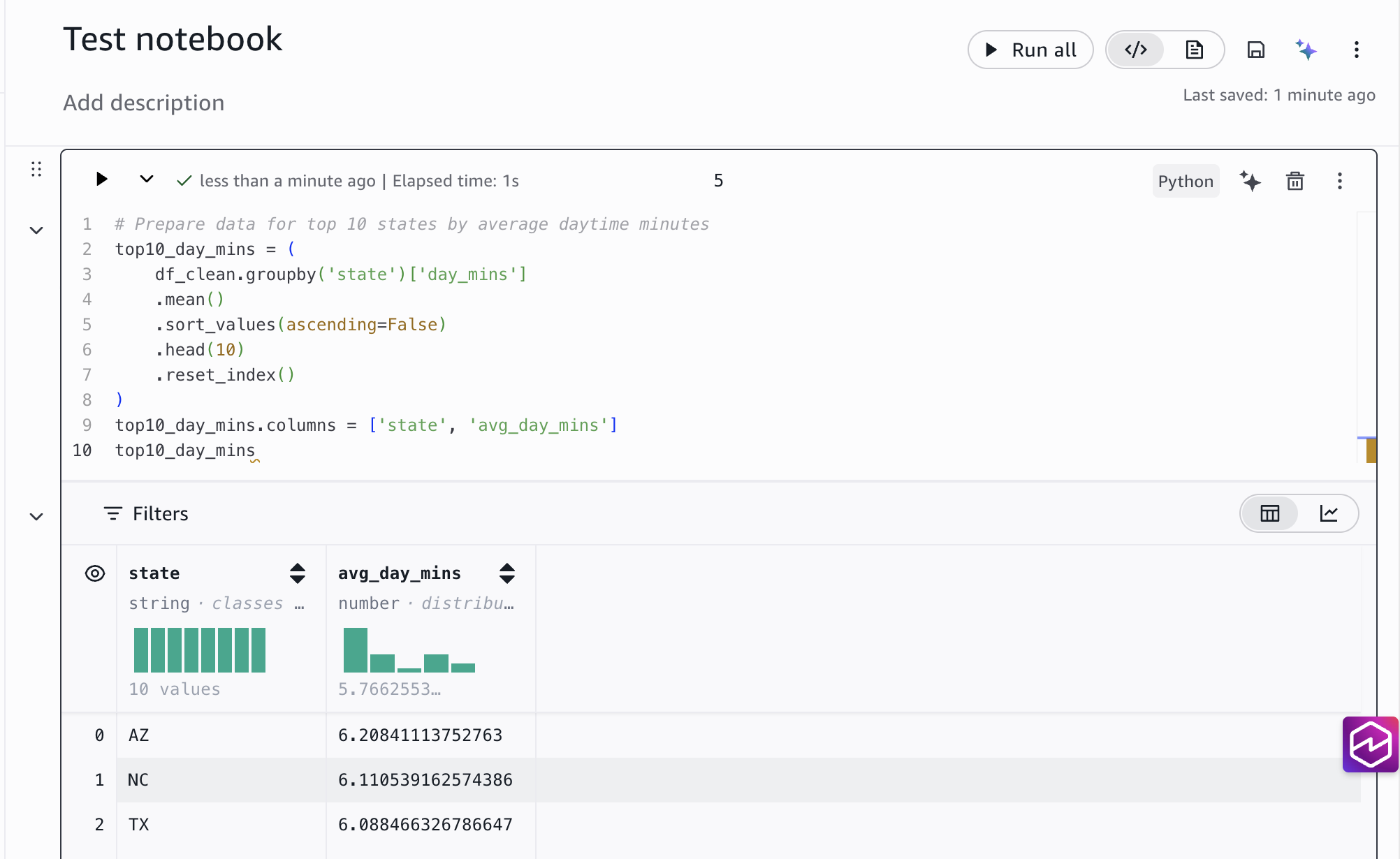Click the comment on code line 1
This screenshot has height=859, width=1400.
click(412, 224)
